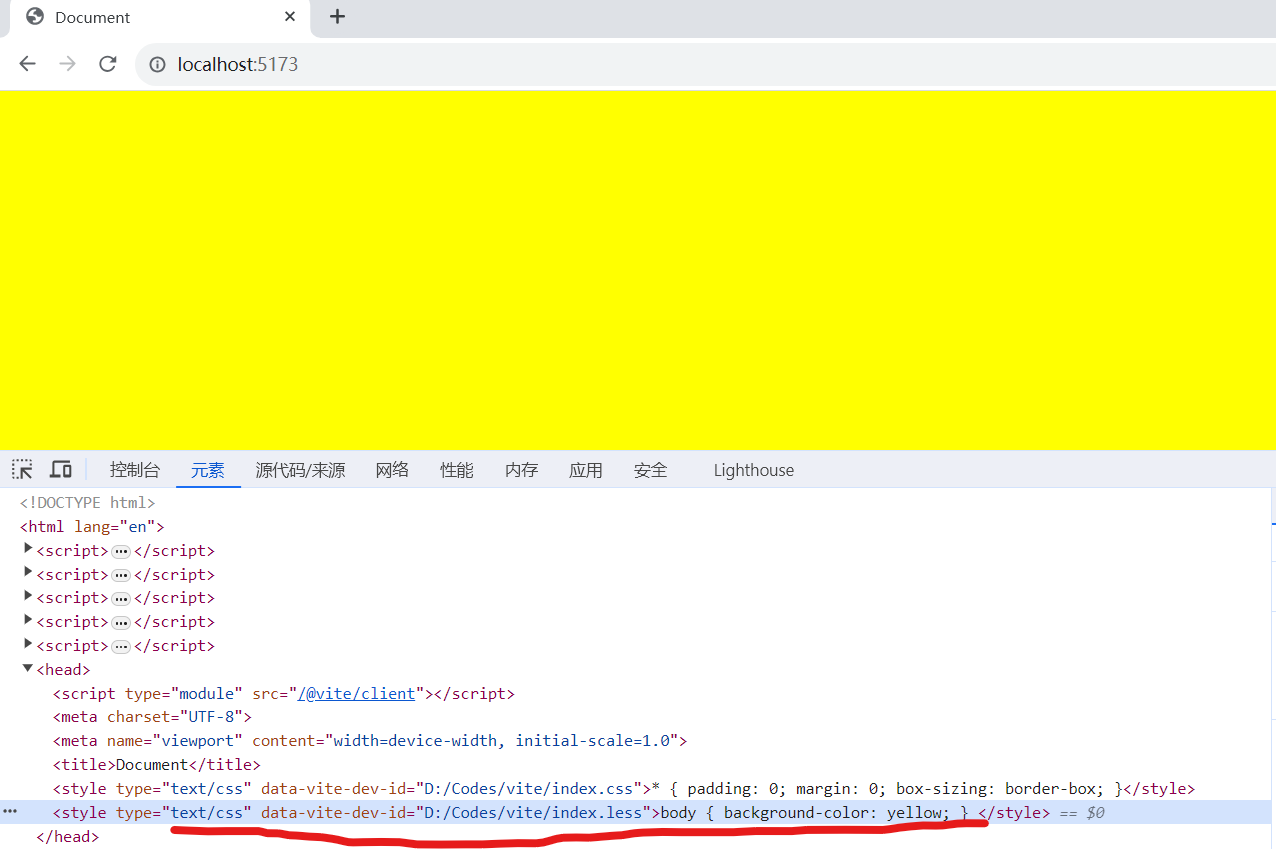Open the 性能 tab

point(457,470)
